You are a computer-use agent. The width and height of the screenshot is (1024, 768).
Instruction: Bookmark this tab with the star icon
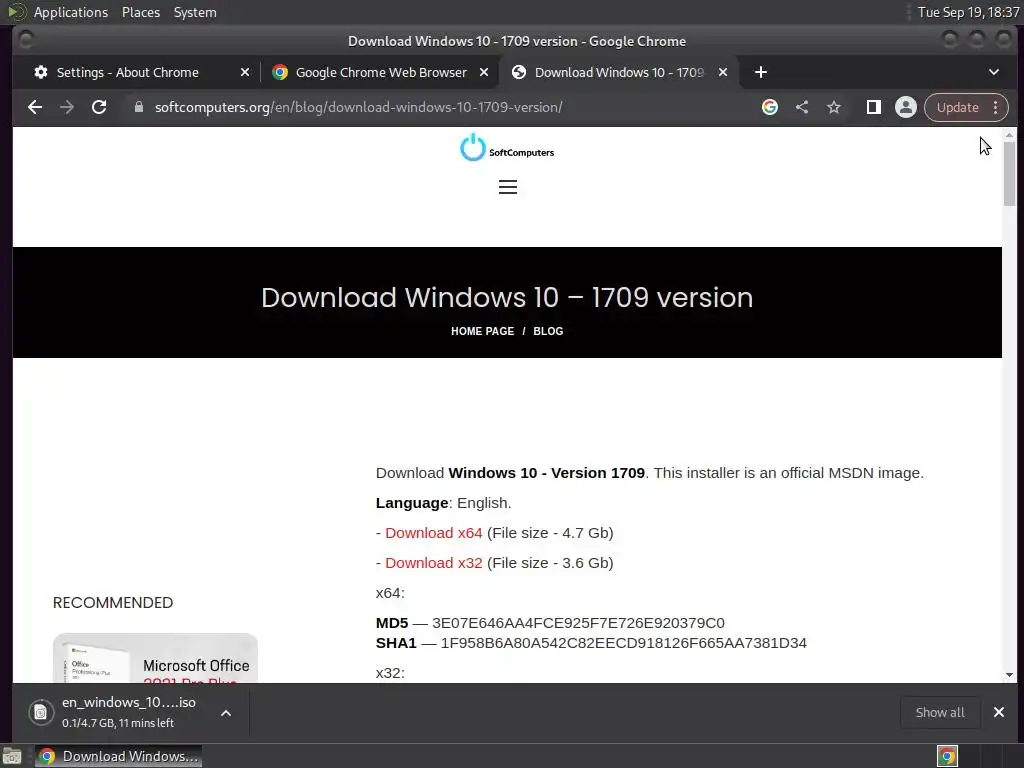pyautogui.click(x=834, y=107)
